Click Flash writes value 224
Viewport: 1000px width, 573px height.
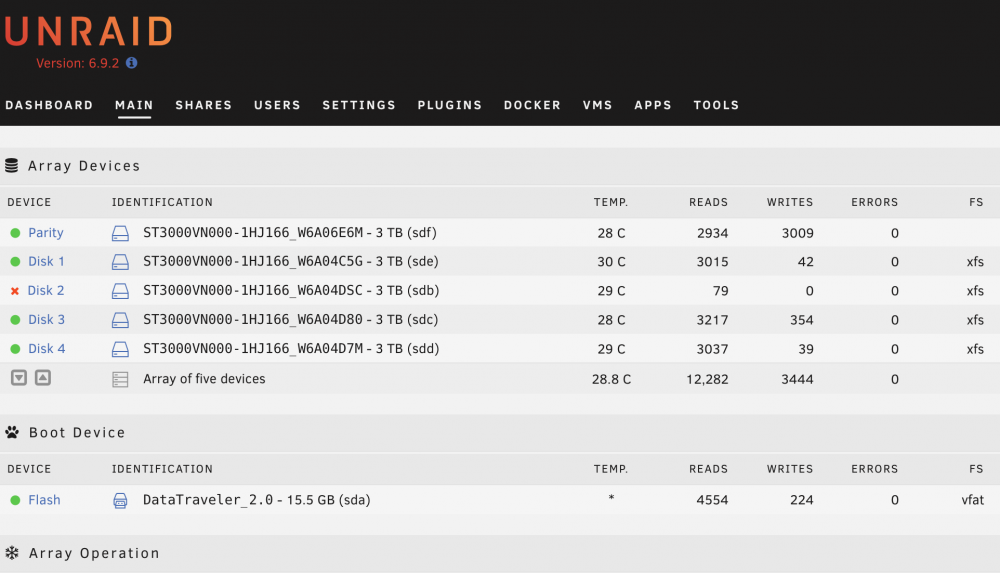pos(802,500)
